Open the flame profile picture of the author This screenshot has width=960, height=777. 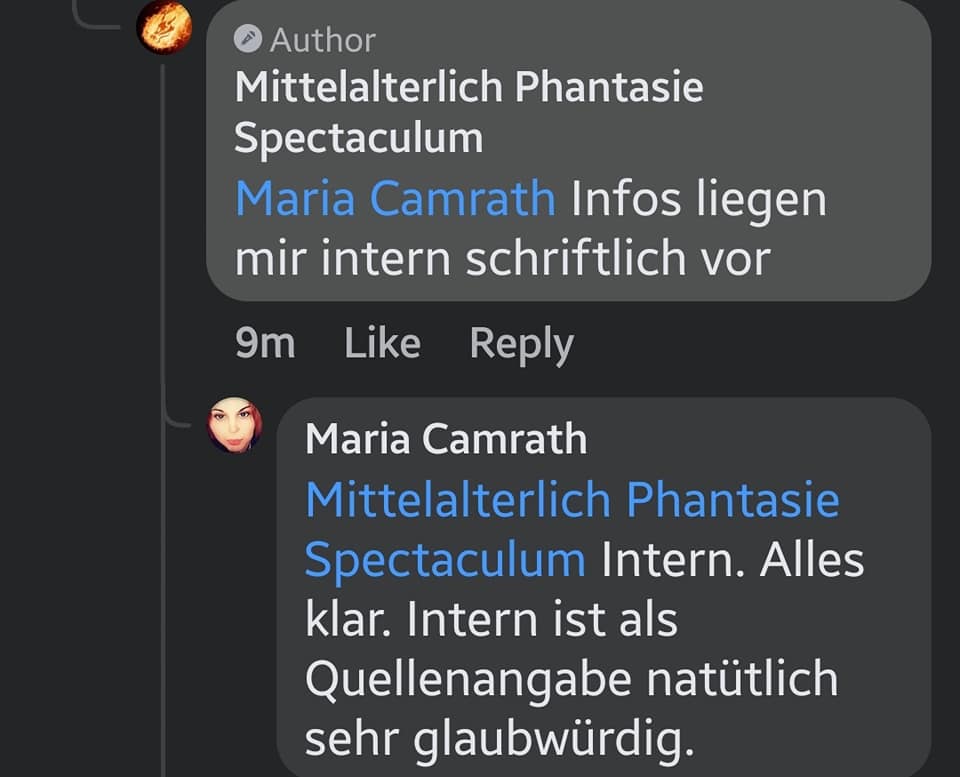165,26
